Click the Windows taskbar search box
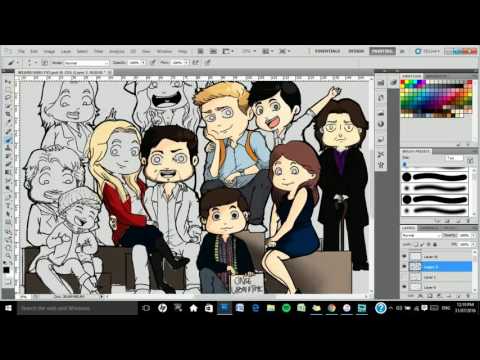This screenshot has width=480, height=360. pos(77,308)
